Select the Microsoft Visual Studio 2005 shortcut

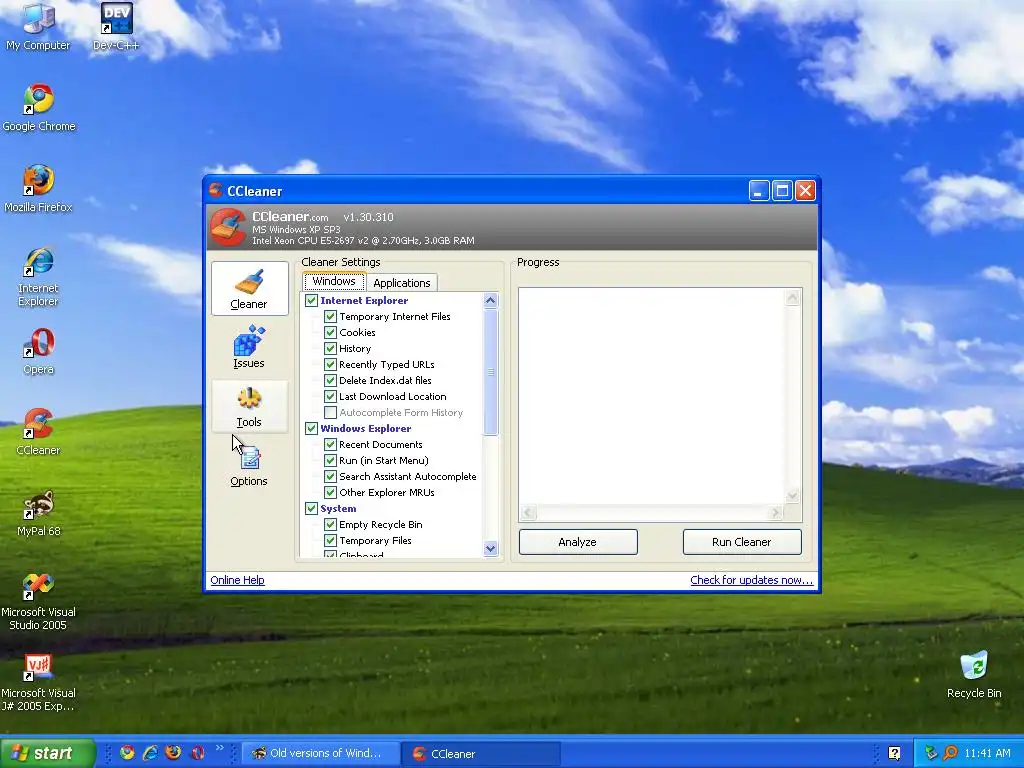coord(38,601)
